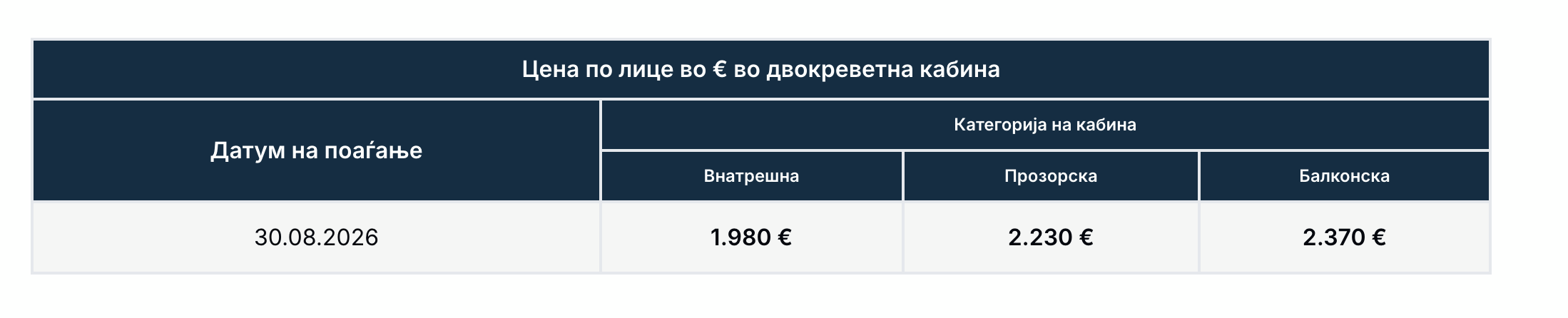Select the "Датум на поаѓање" column header
Image resolution: width=1568 pixels, height=318 pixels.
(x=316, y=150)
